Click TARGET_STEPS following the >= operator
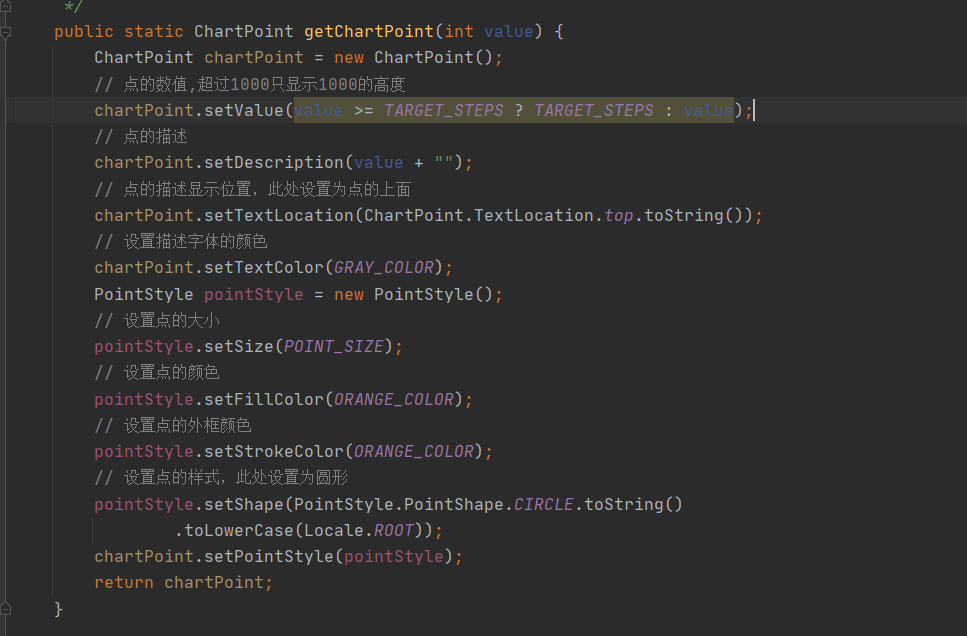 pyautogui.click(x=444, y=110)
